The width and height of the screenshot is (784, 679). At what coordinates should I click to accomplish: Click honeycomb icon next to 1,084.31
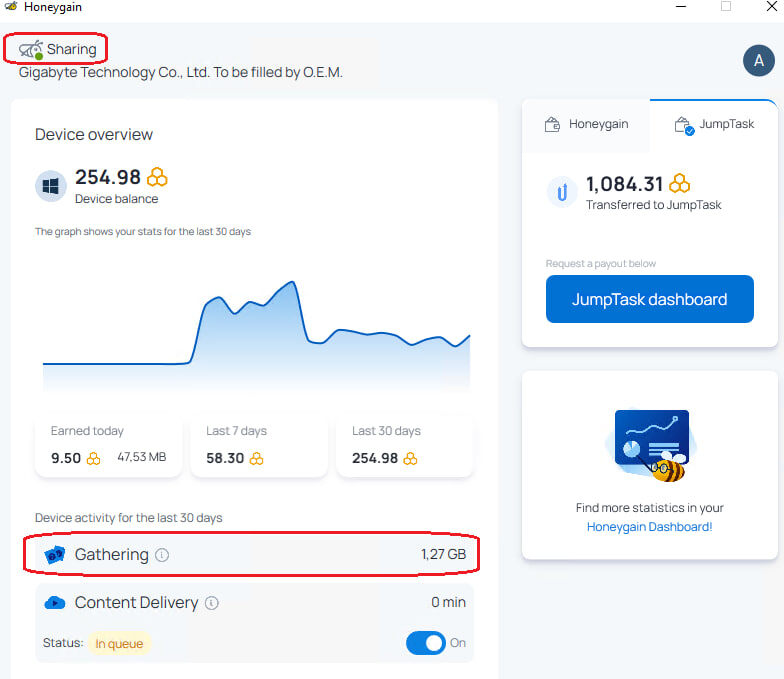pyautogui.click(x=680, y=184)
